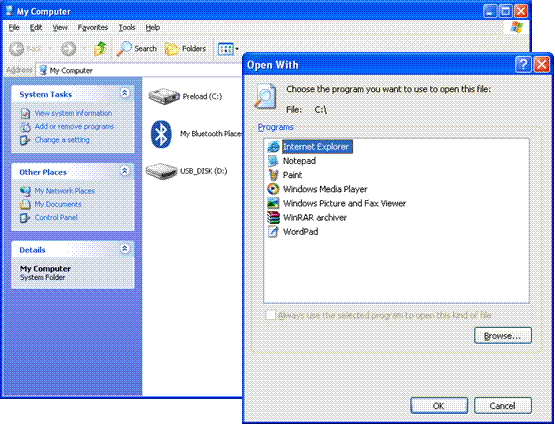Click the Browse... button
555x425 pixels.
(503, 335)
